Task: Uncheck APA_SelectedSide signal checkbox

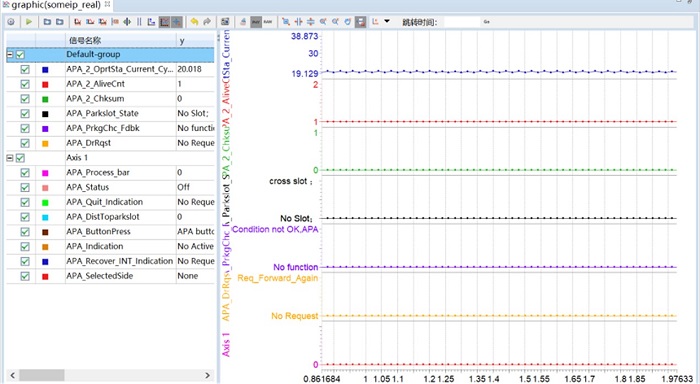Action: pos(25,276)
